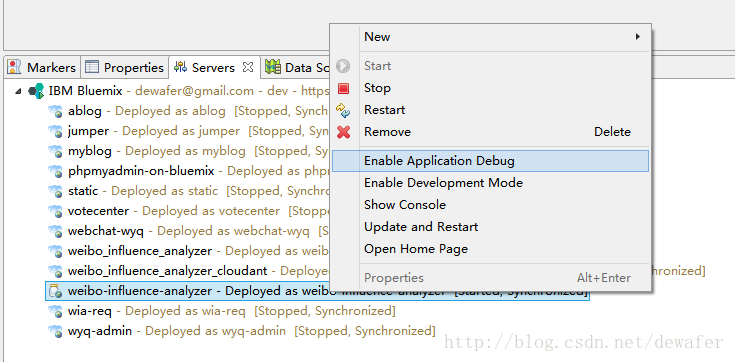Click the votecenter application icon
Viewport: 735px width, 362px height.
coord(55,211)
